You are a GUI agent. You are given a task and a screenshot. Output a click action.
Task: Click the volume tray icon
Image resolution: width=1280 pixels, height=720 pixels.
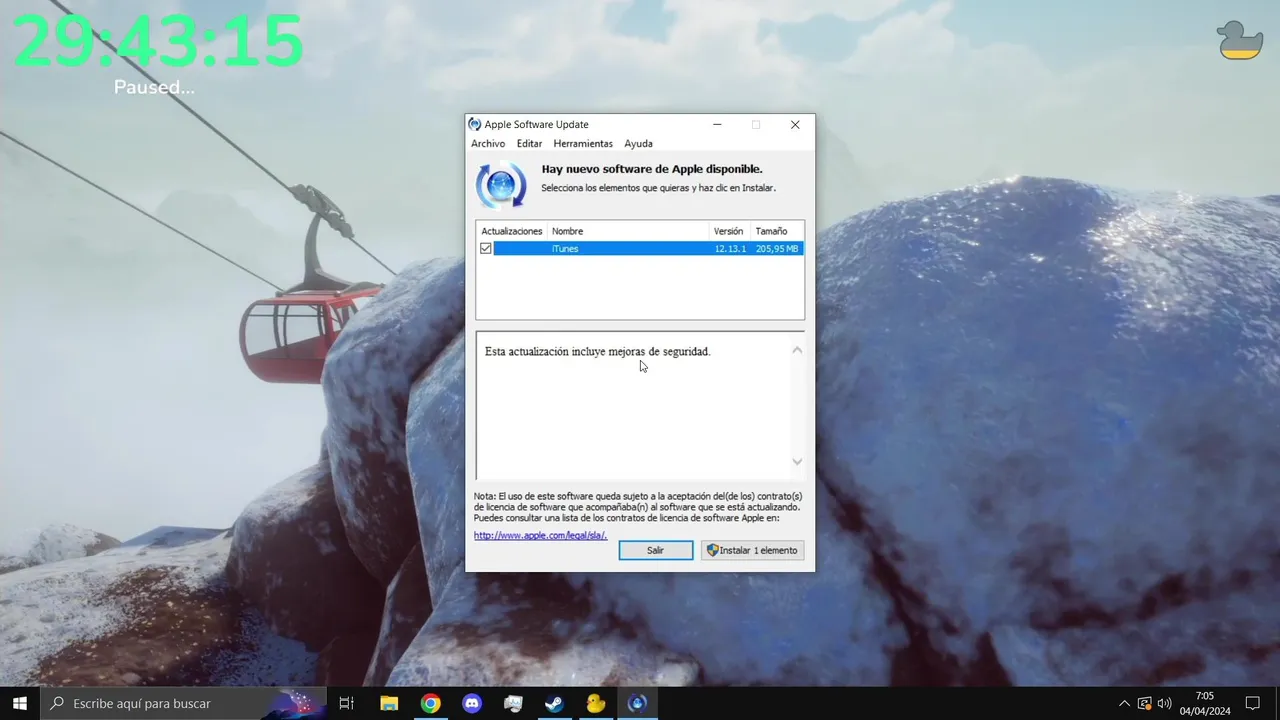(x=1164, y=703)
